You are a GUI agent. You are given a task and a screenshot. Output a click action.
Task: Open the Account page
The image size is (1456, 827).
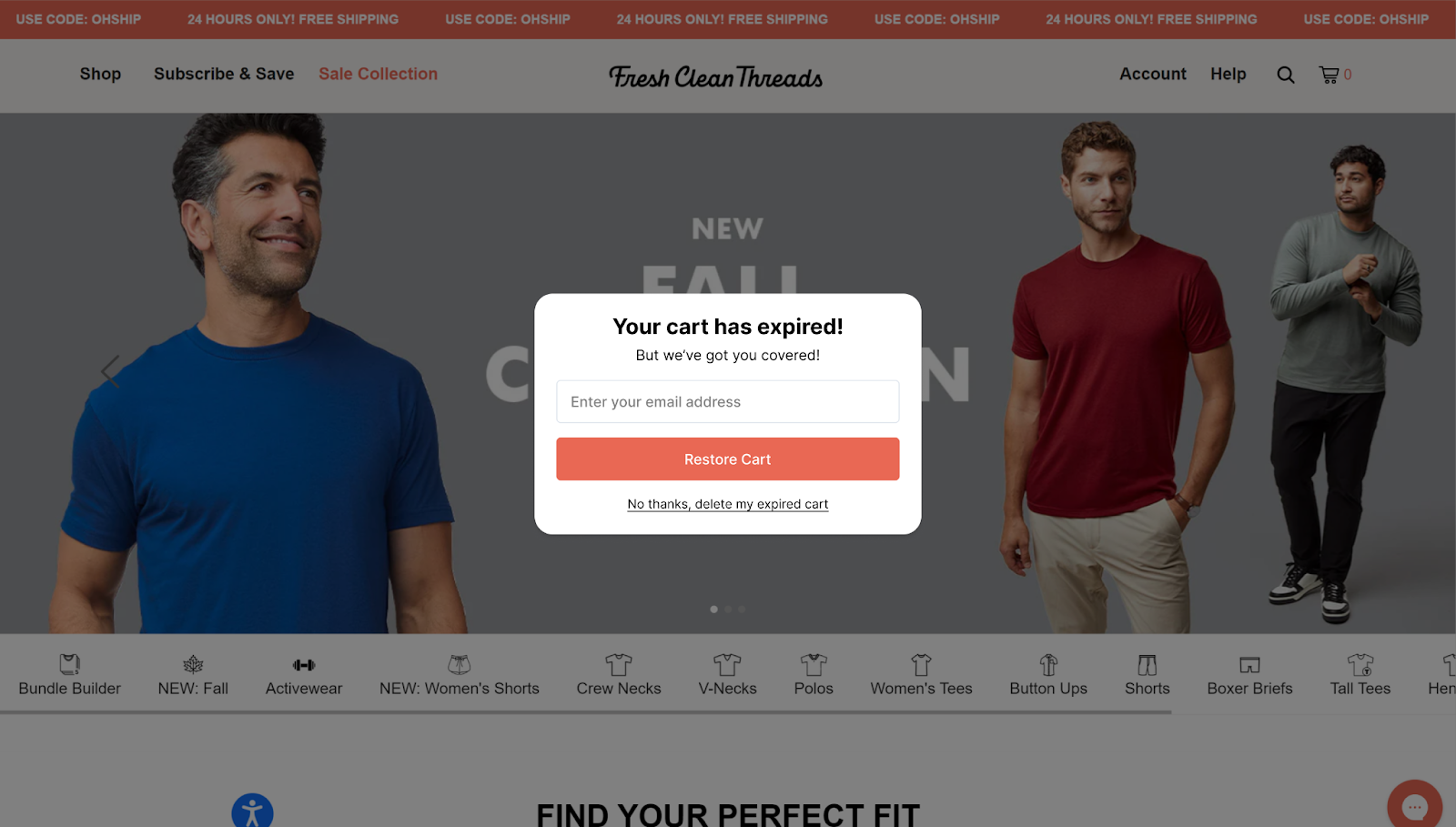point(1153,74)
